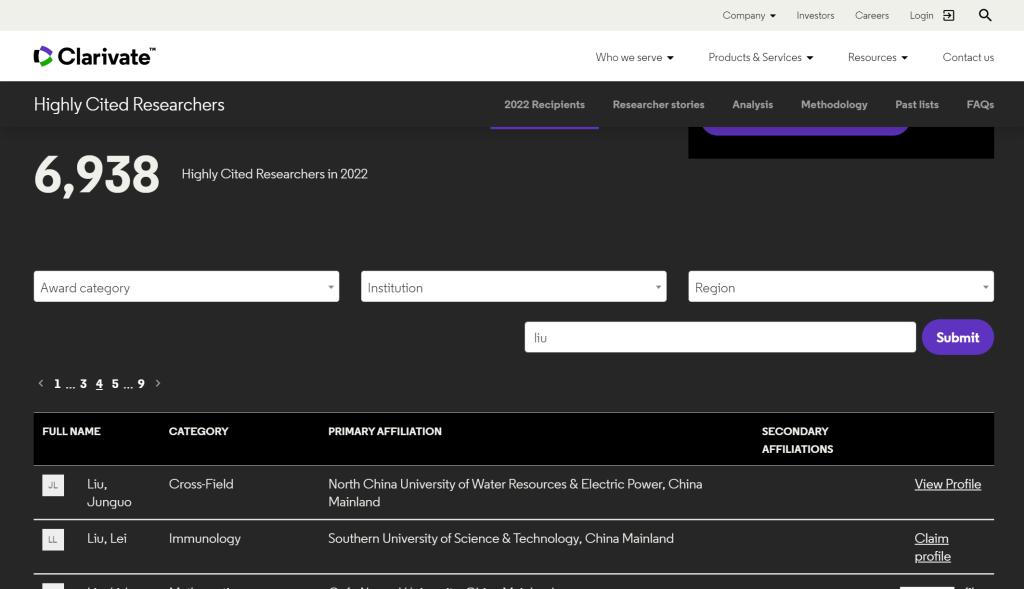Screen dimensions: 1024x589
Task: Open the Methodology tab
Action: pos(834,104)
